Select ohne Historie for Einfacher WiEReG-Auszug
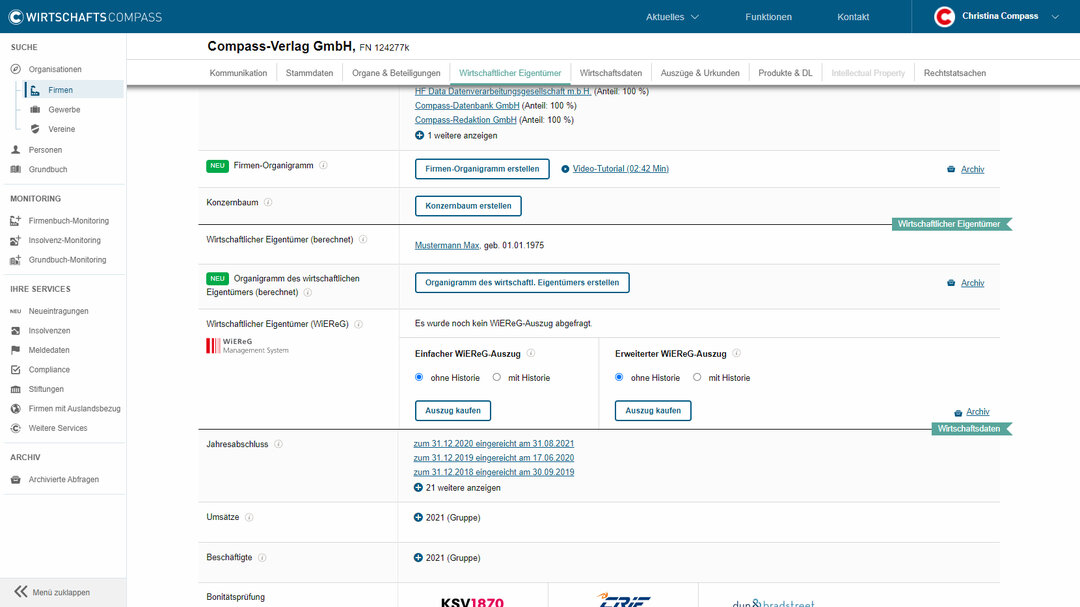Image resolution: width=1080 pixels, height=607 pixels. coord(419,378)
